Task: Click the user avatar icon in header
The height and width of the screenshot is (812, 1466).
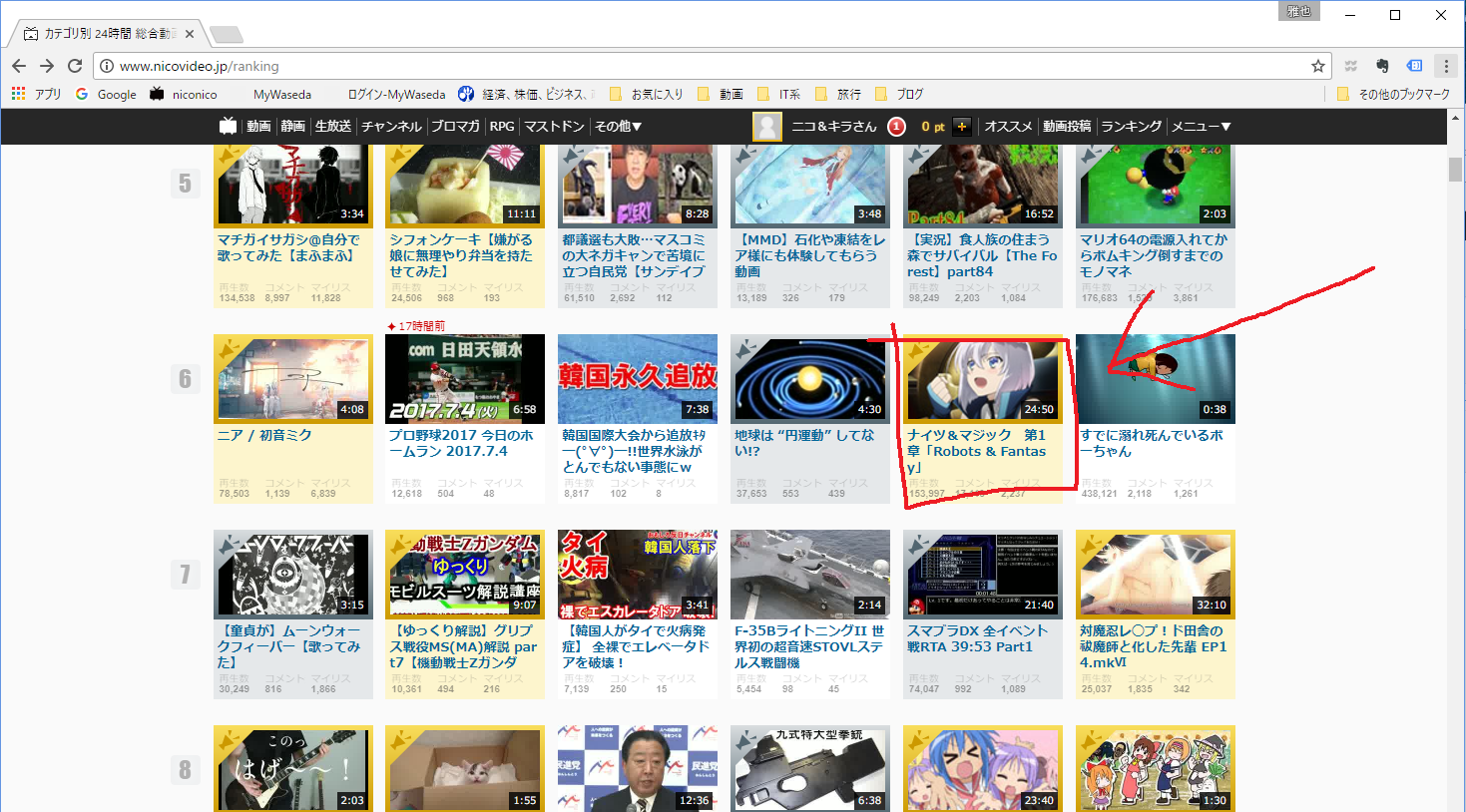Action: click(767, 127)
